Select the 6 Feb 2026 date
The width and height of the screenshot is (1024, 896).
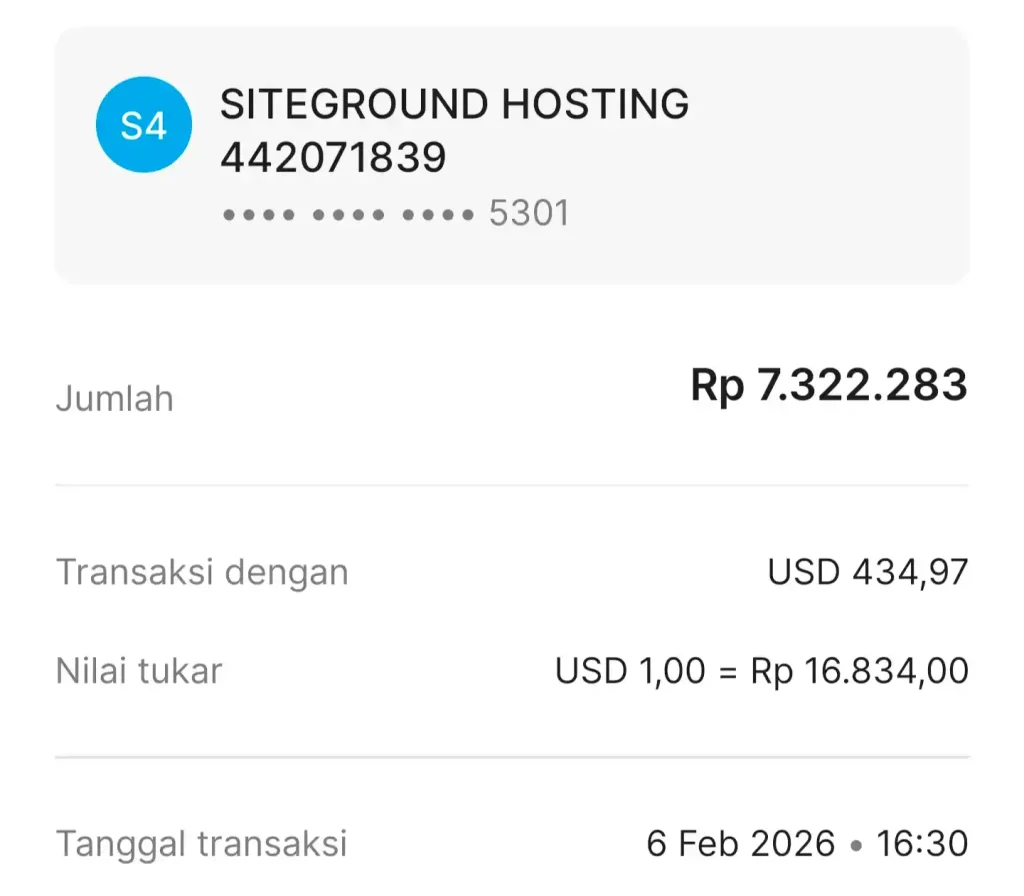(x=740, y=843)
